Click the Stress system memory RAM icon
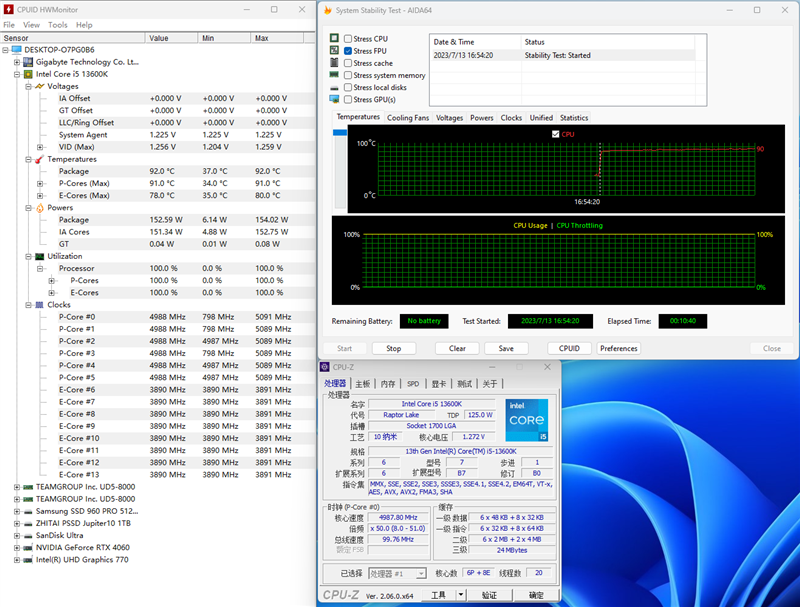This screenshot has width=800, height=607. (x=334, y=74)
